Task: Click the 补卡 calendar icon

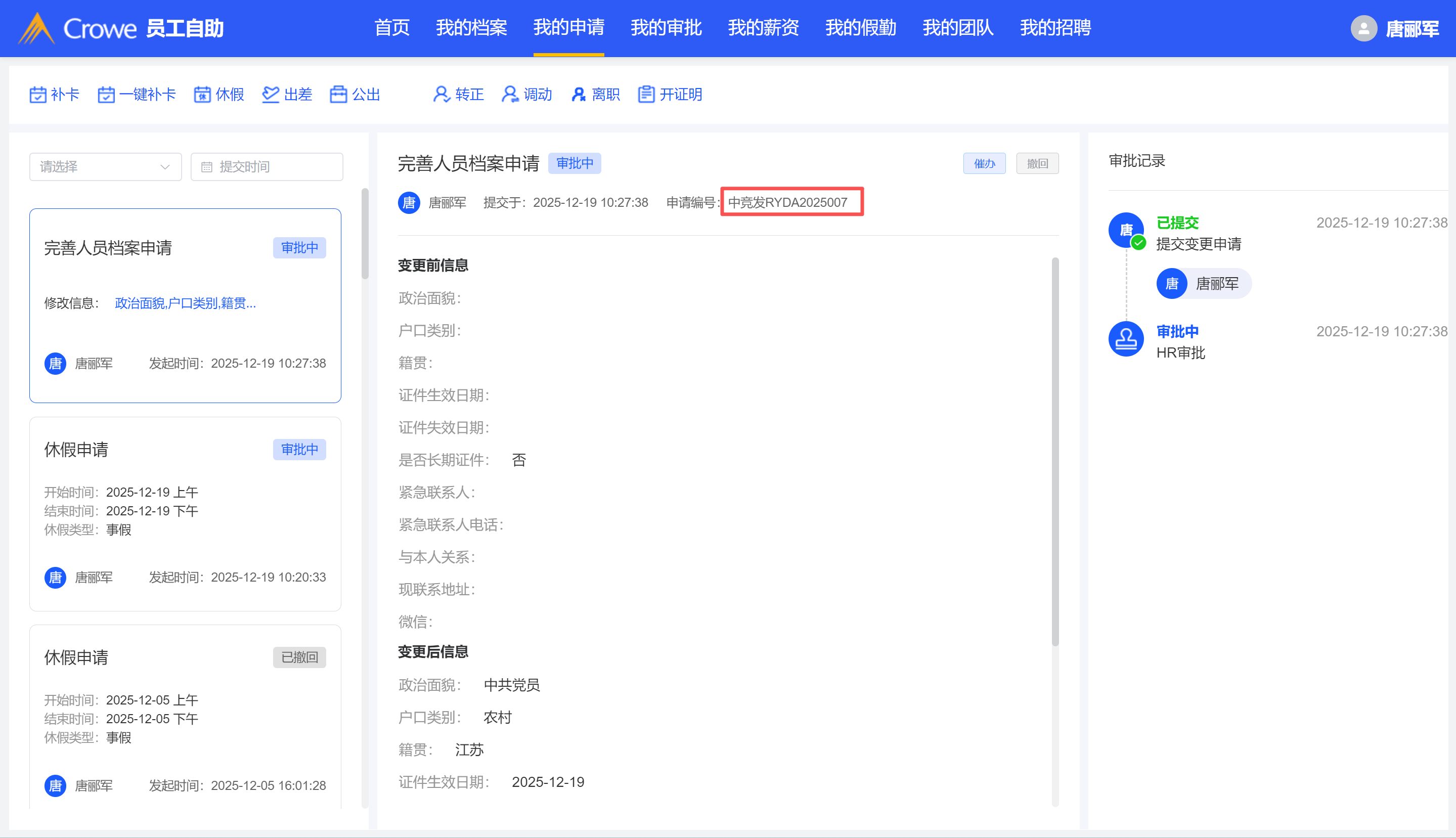Action: (x=38, y=95)
